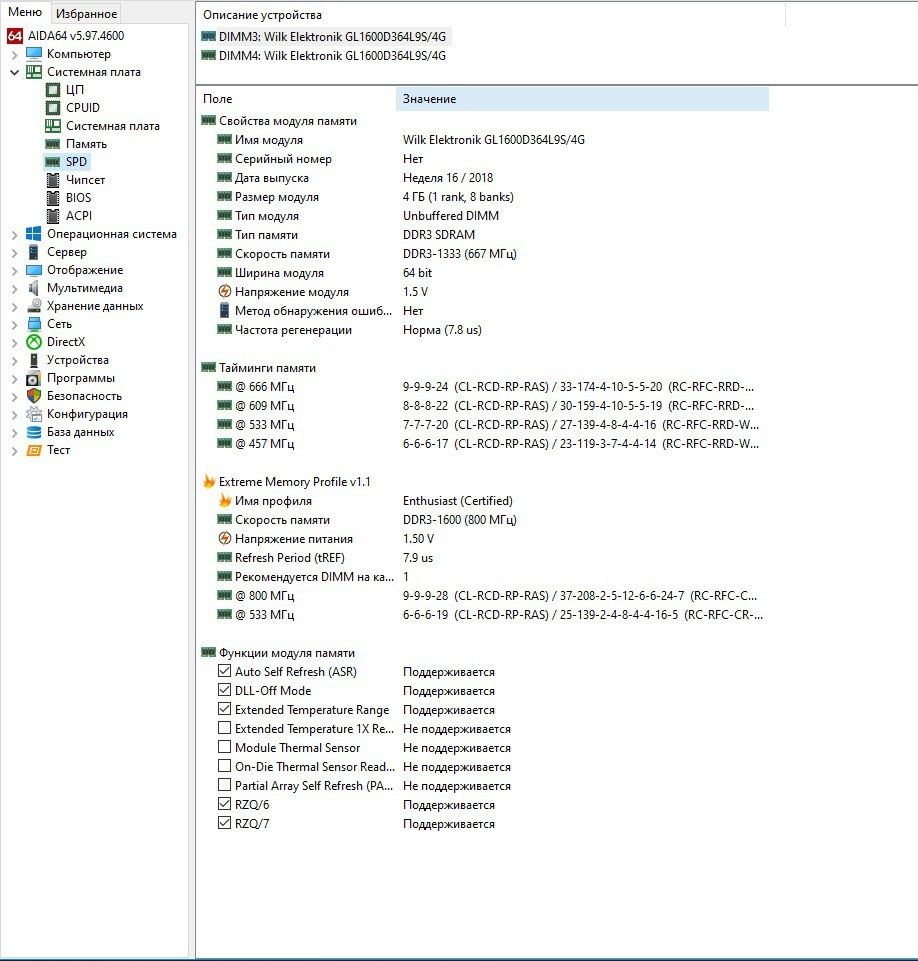Expand the Операционная система tree node
The image size is (918, 961).
tap(14, 234)
